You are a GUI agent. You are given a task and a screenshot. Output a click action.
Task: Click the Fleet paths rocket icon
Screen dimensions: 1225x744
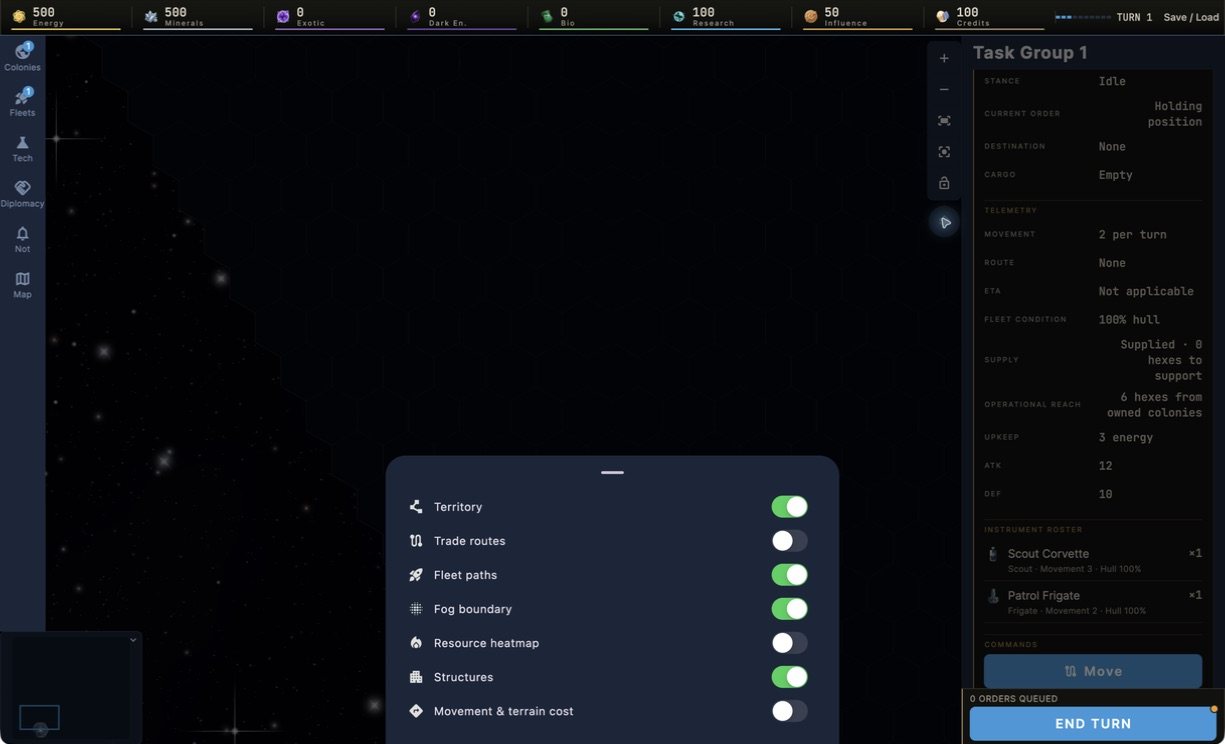(x=416, y=575)
